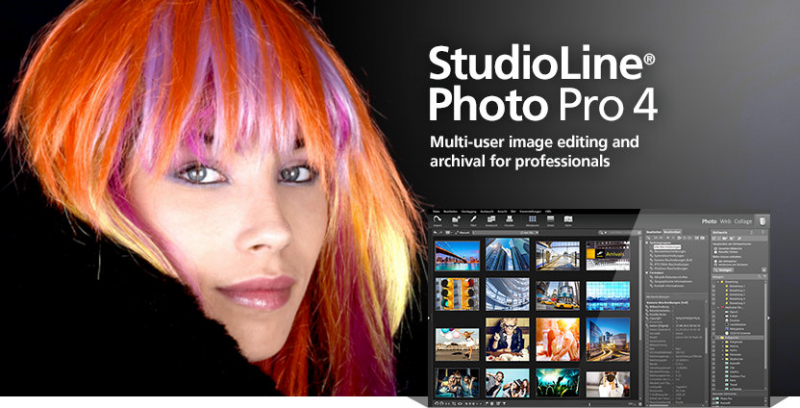Select Kamera Beschreibungen (Exif) tree item

[672, 260]
